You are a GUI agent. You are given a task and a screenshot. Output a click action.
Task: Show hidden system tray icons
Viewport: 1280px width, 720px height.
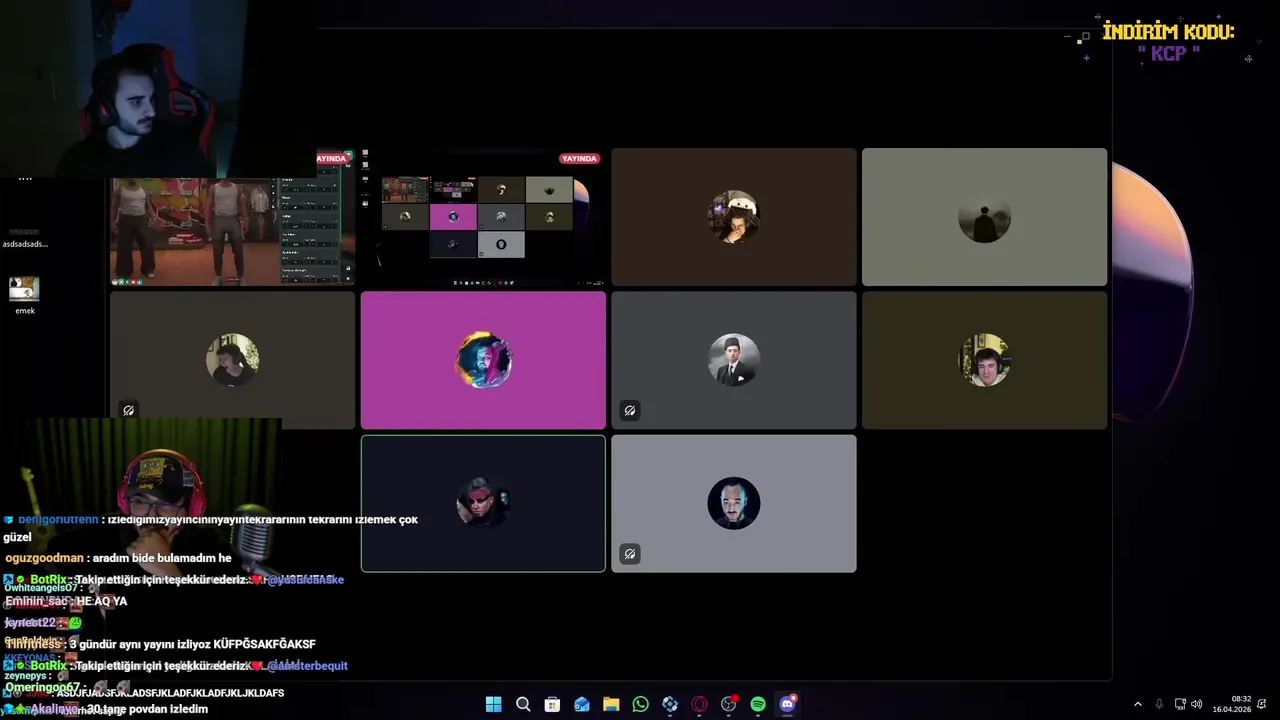1137,704
